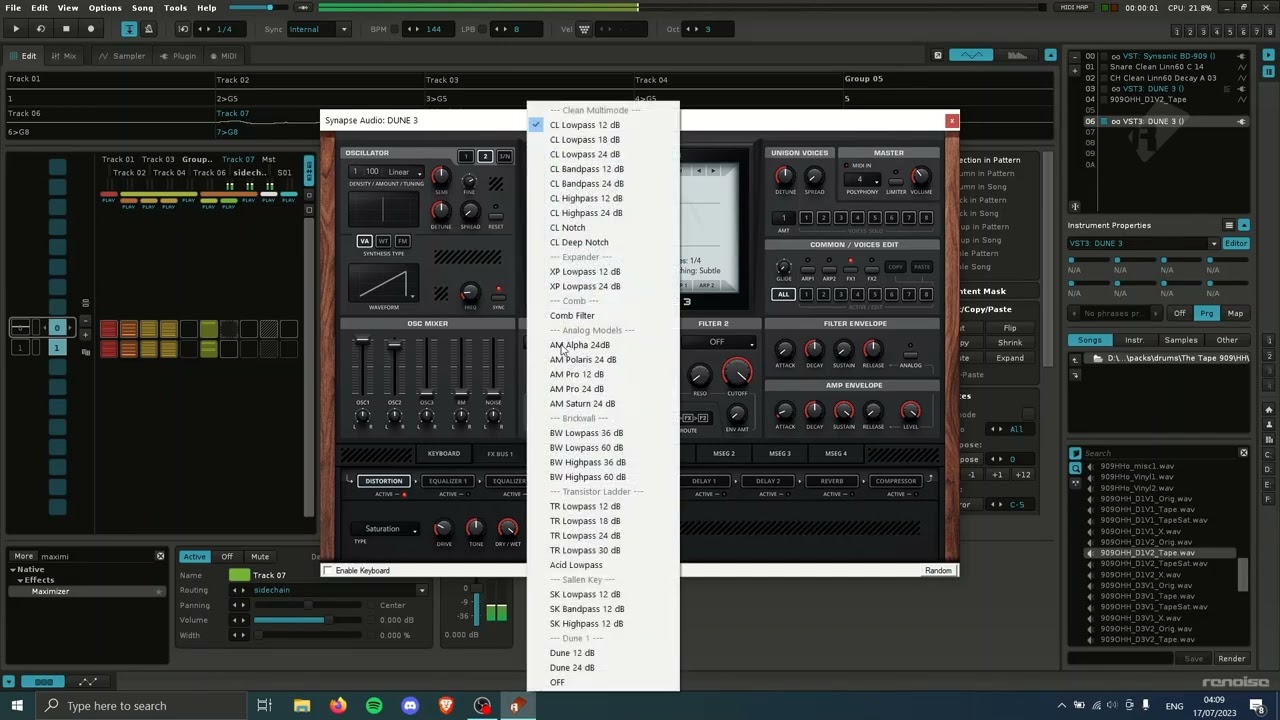Click the Render button

tap(1231, 659)
